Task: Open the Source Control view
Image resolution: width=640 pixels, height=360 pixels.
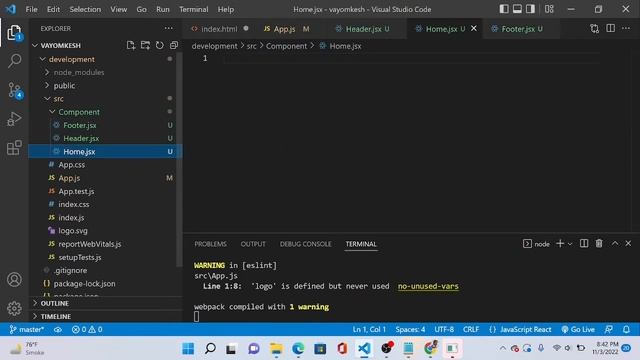Action: click(15, 90)
